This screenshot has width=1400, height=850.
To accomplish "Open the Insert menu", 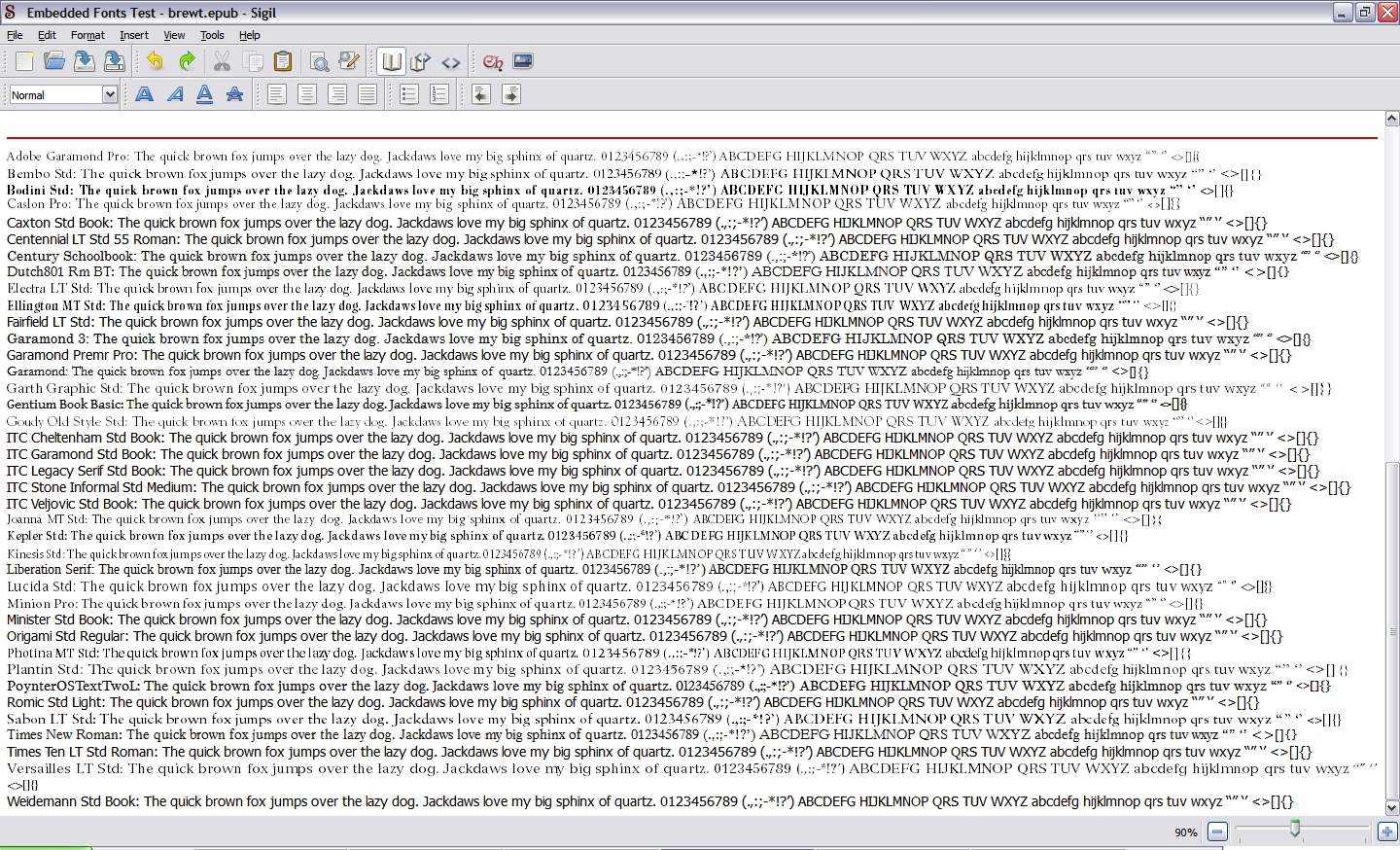I will pos(134,35).
